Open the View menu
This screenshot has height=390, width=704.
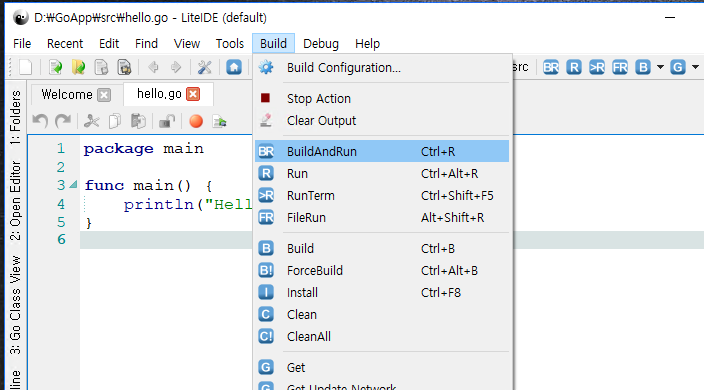coord(187,44)
